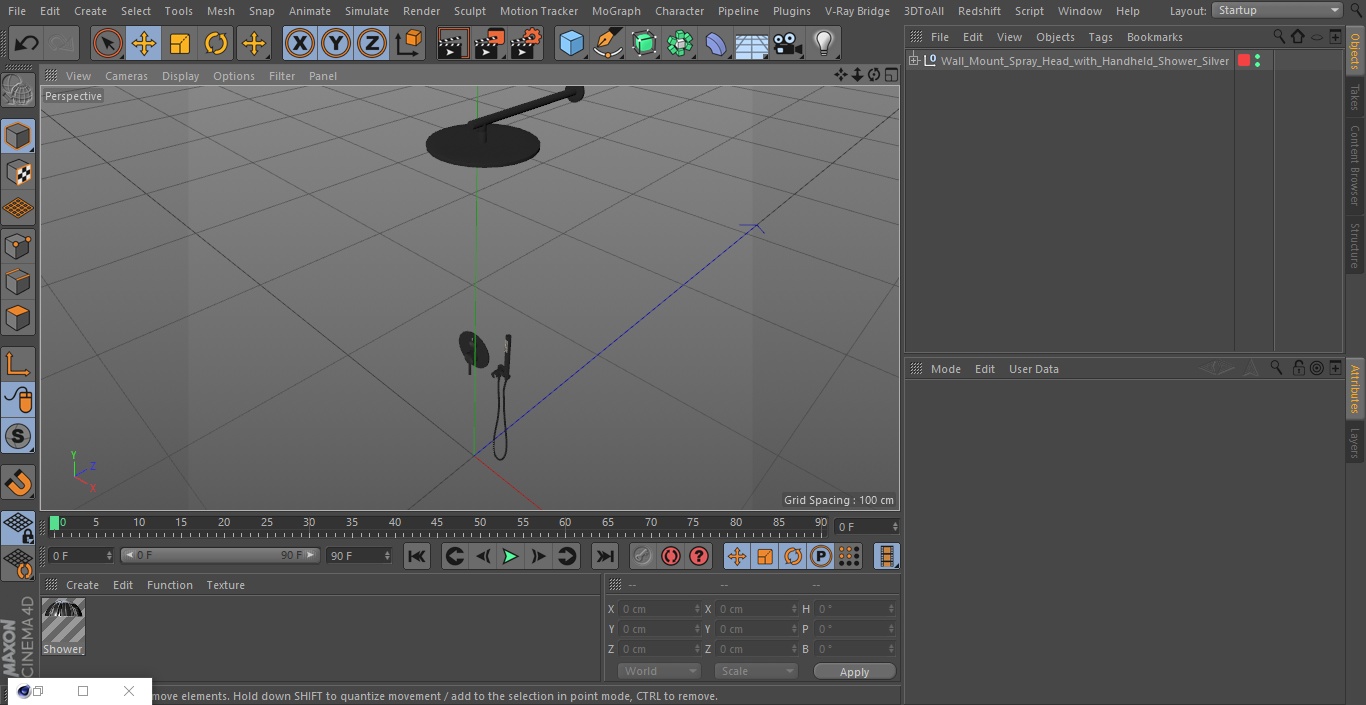
Task: Click the Apply button
Action: [854, 672]
